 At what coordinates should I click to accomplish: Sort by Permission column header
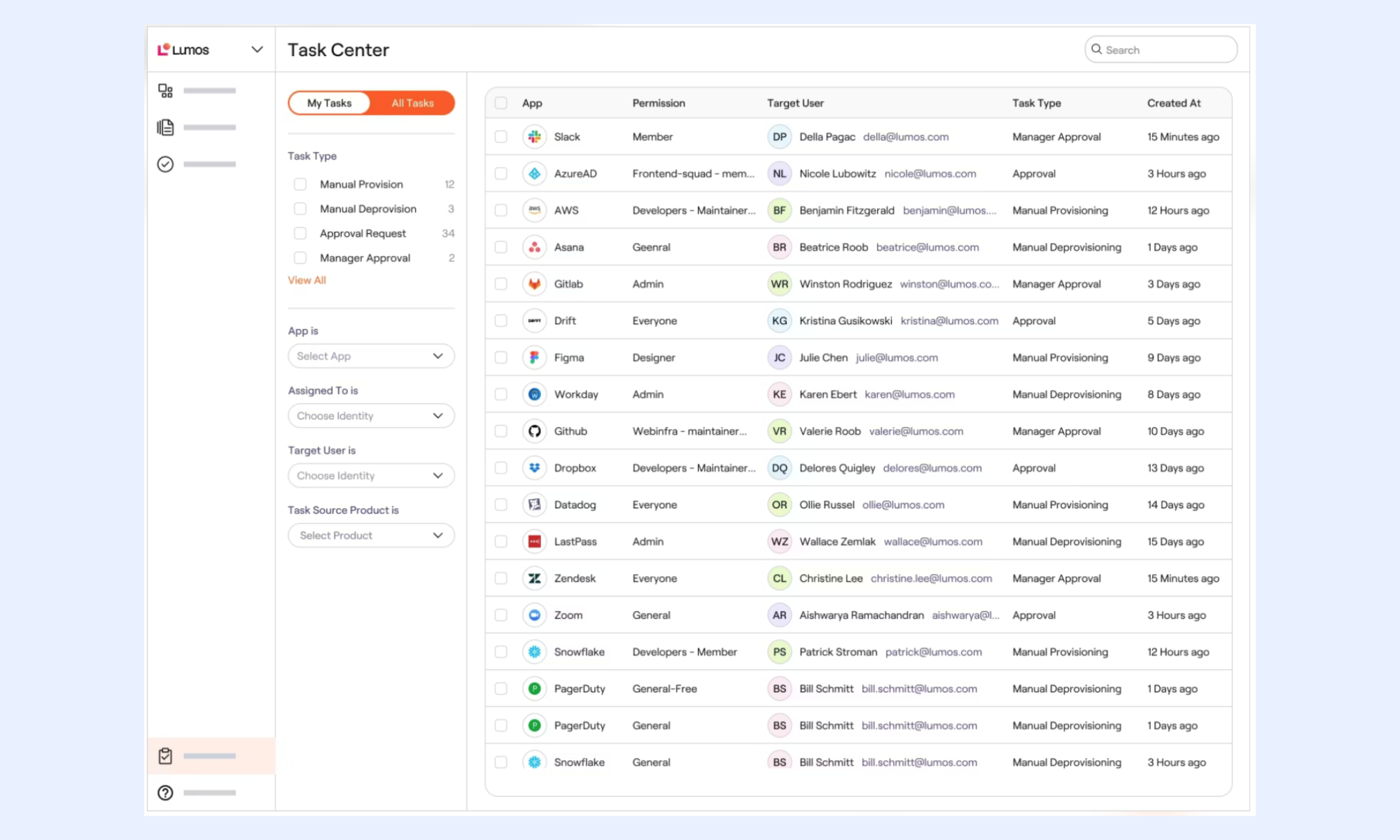point(659,103)
